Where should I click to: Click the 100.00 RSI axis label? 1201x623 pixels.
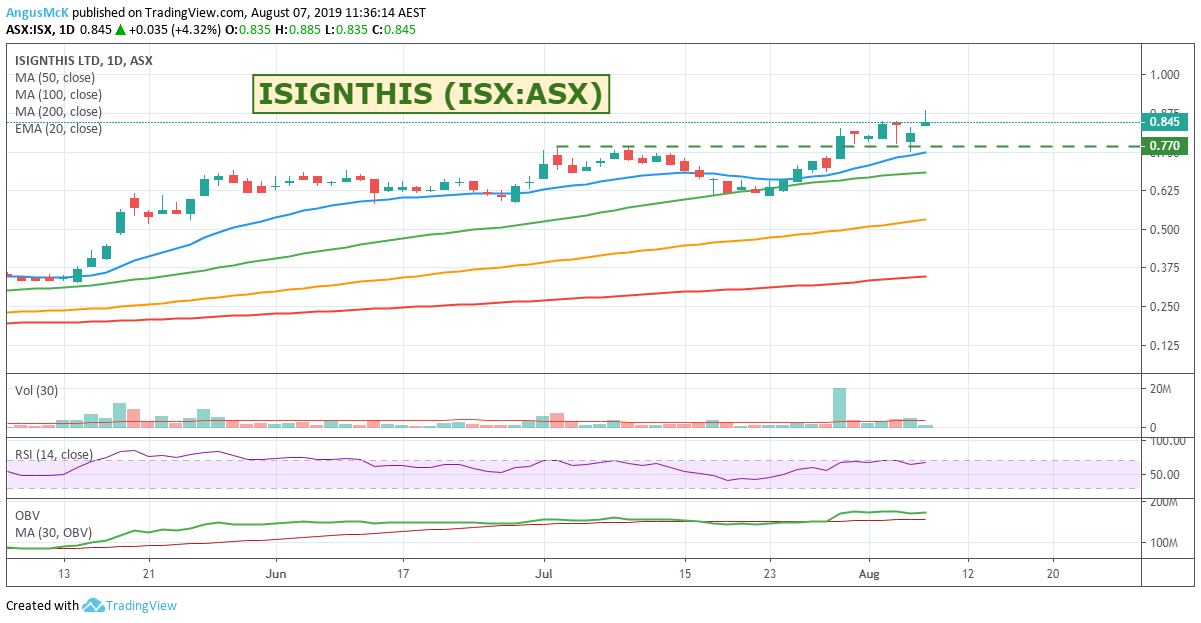1167,441
